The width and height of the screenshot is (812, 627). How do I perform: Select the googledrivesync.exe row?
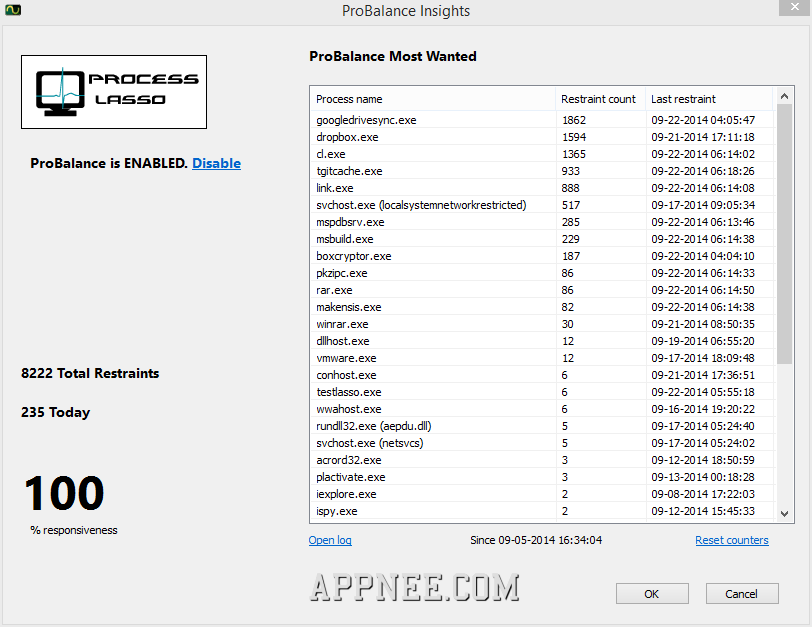[x=542, y=120]
